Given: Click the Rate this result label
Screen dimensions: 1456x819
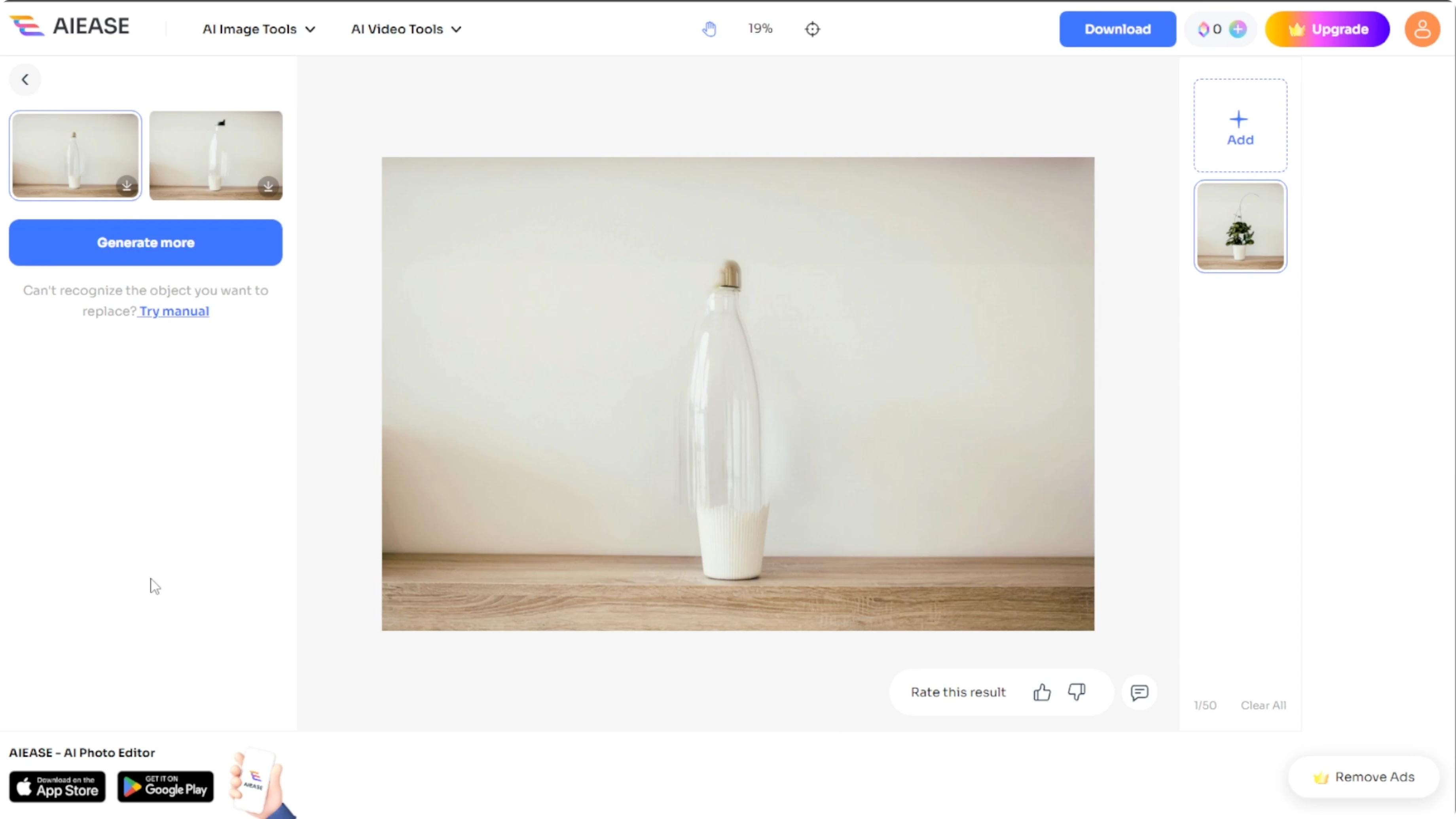Looking at the screenshot, I should tap(958, 692).
